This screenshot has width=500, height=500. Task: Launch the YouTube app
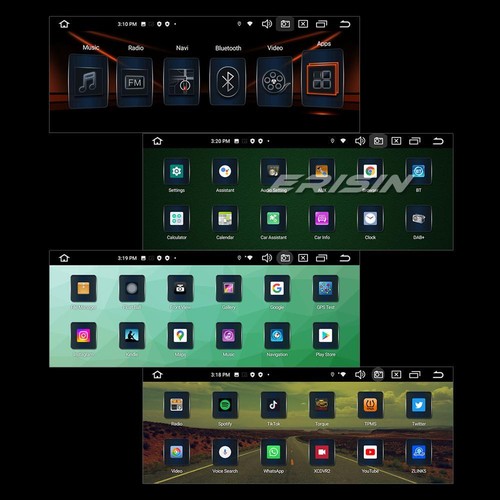(370, 452)
